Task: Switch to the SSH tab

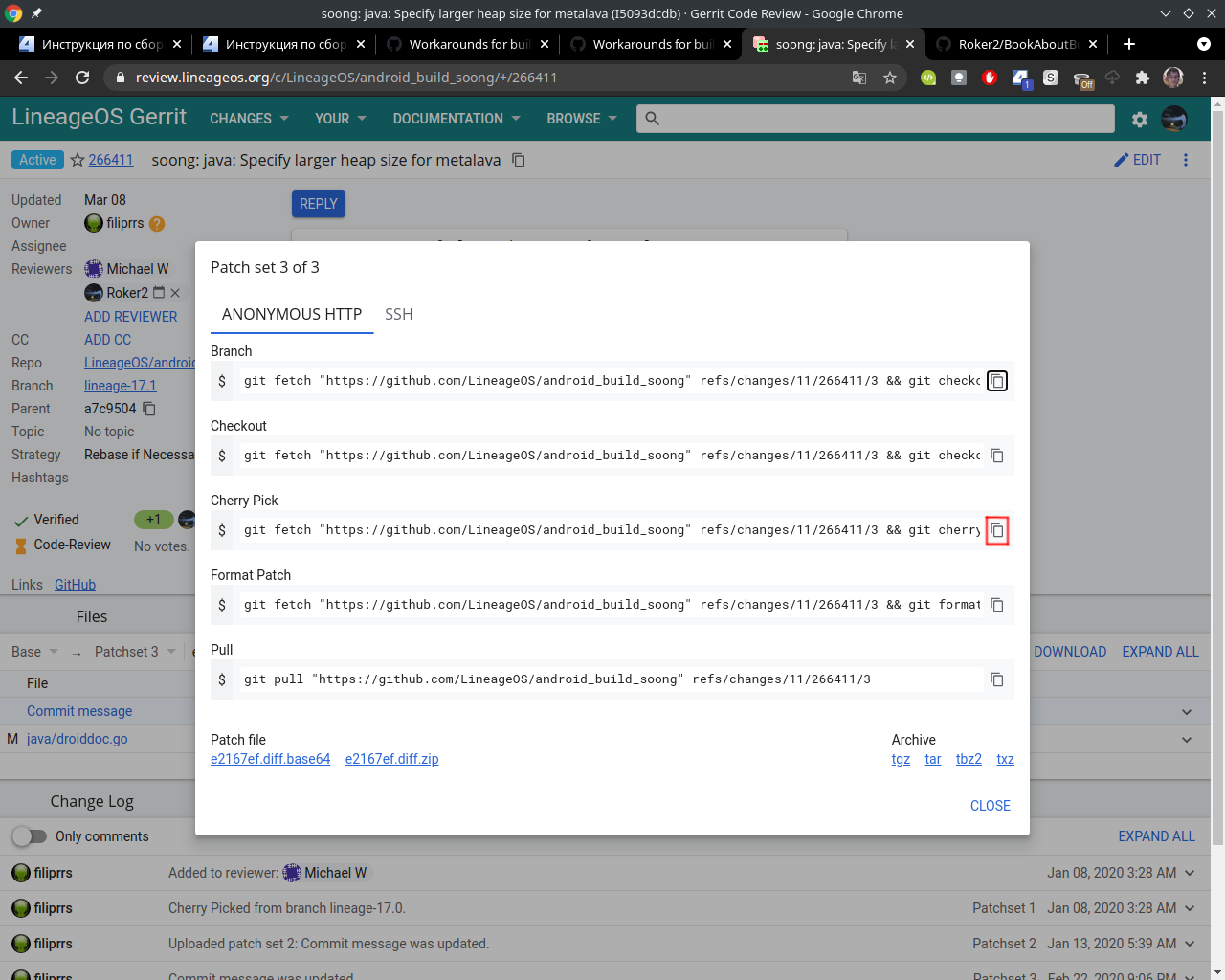Action: point(399,314)
